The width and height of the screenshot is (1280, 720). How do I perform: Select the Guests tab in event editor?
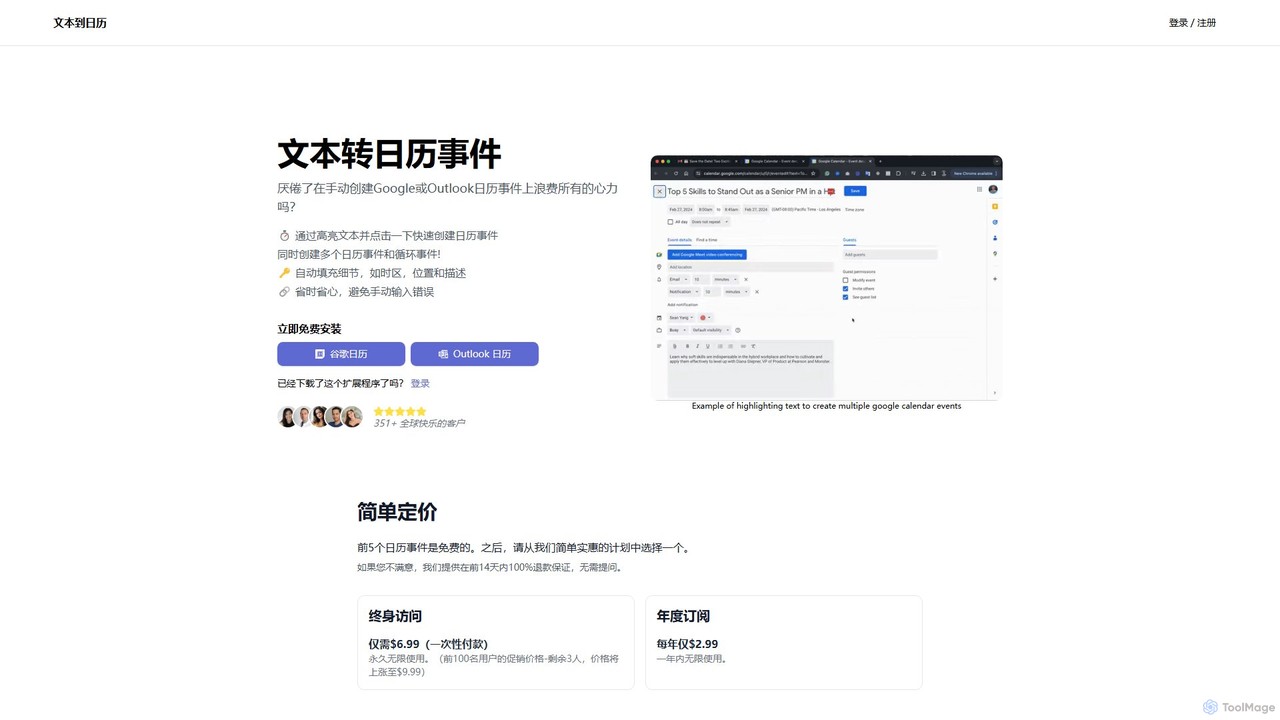tap(850, 240)
